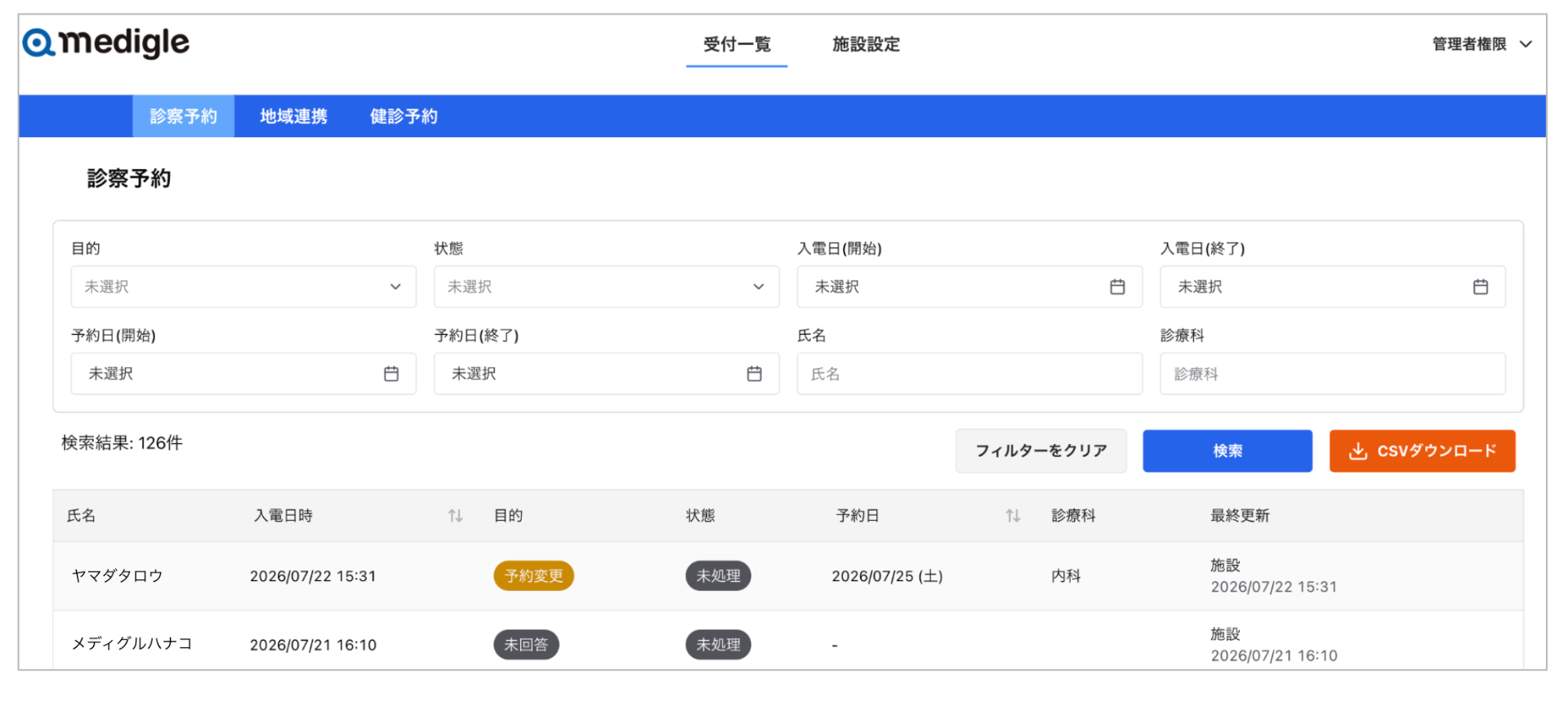
Task: Download results with CSVダウンロード button
Action: point(1422,451)
